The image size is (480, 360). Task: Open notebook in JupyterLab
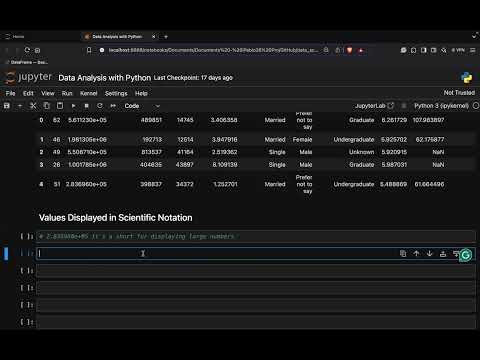(x=374, y=106)
